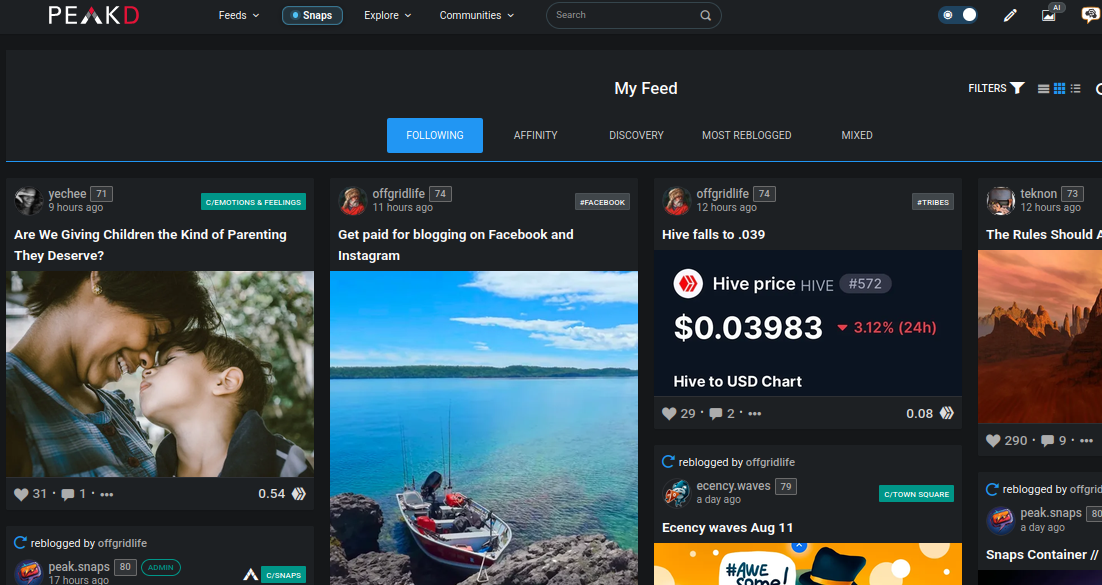Toggle the Snaps button in navbar

coord(312,15)
